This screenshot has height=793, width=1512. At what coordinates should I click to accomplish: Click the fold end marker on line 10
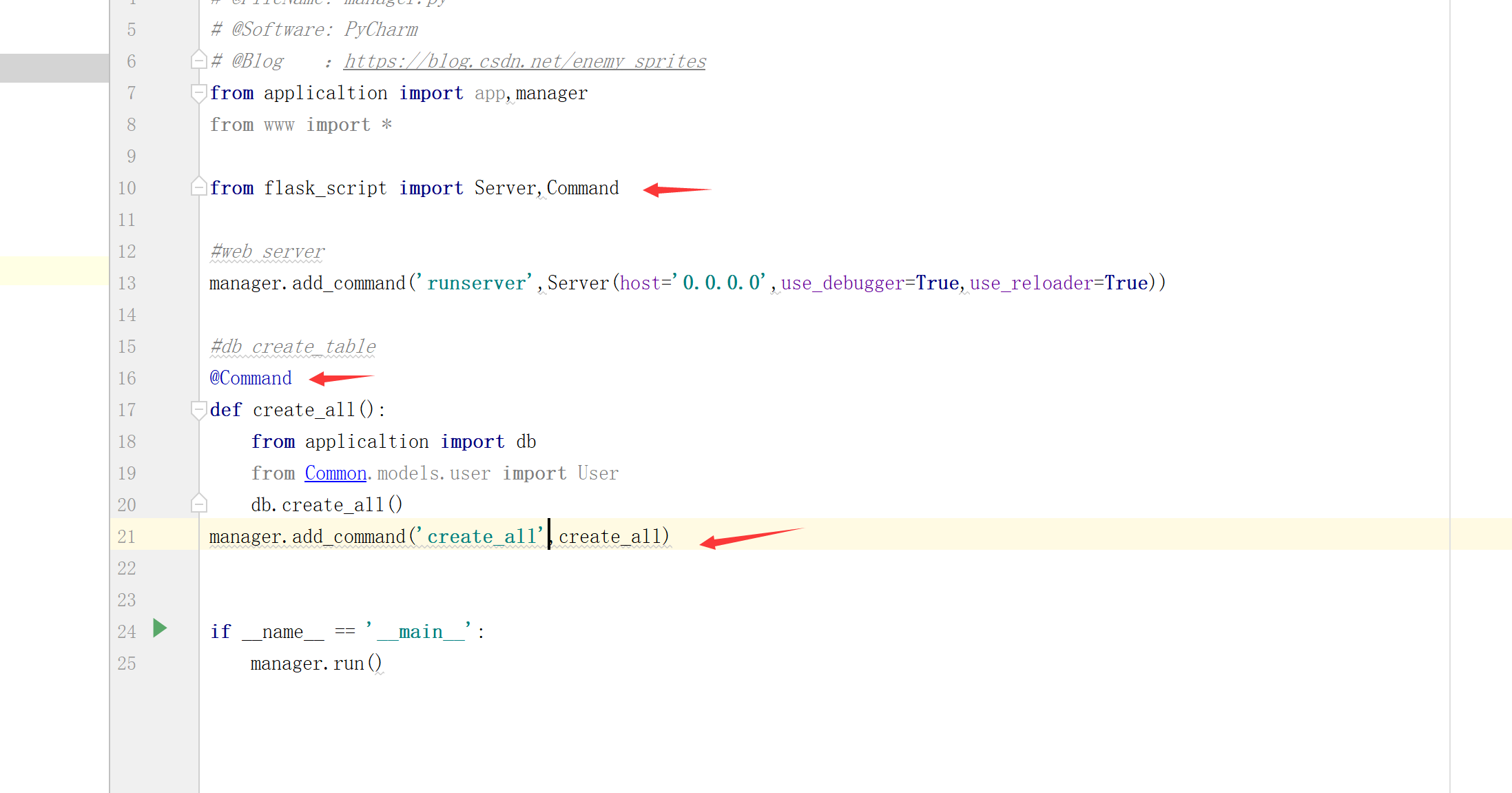(x=198, y=187)
